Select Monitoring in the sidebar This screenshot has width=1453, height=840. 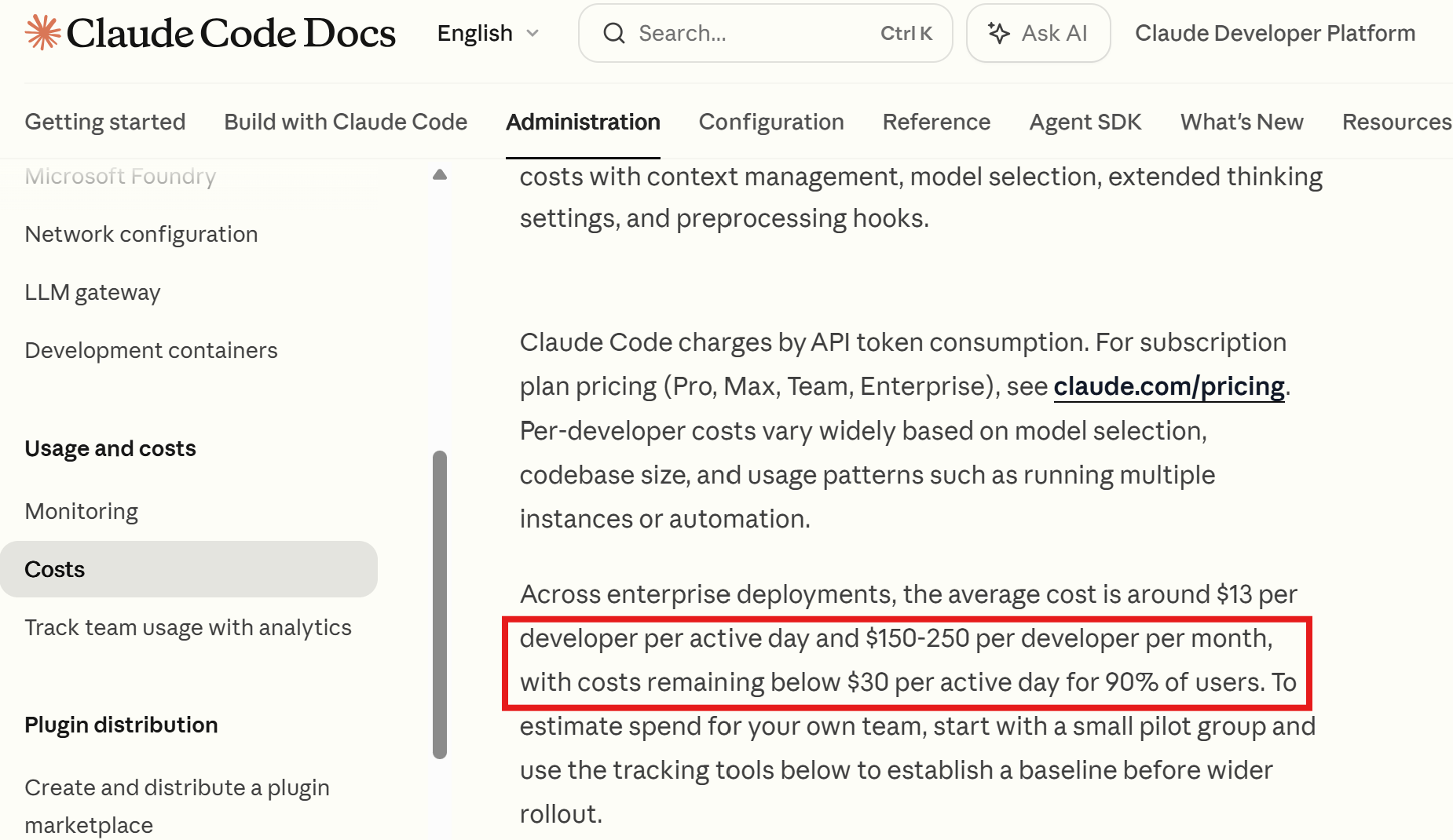click(81, 510)
